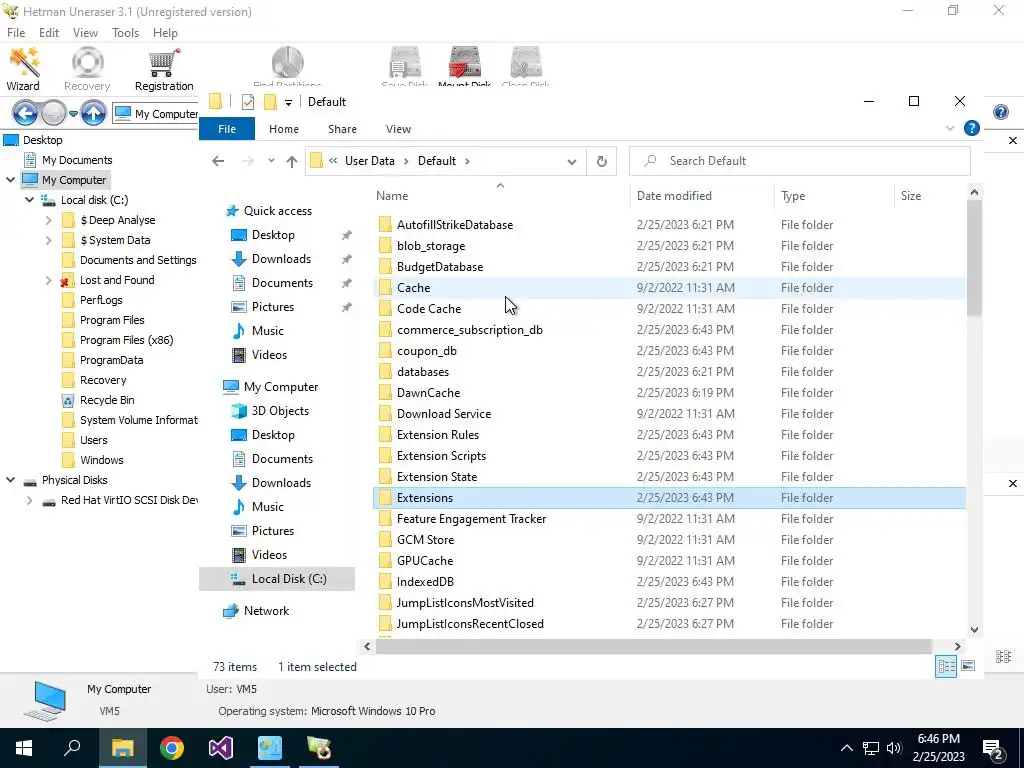This screenshot has height=768, width=1024.
Task: Go back with Hetman blue back arrow
Action: pos(25,114)
